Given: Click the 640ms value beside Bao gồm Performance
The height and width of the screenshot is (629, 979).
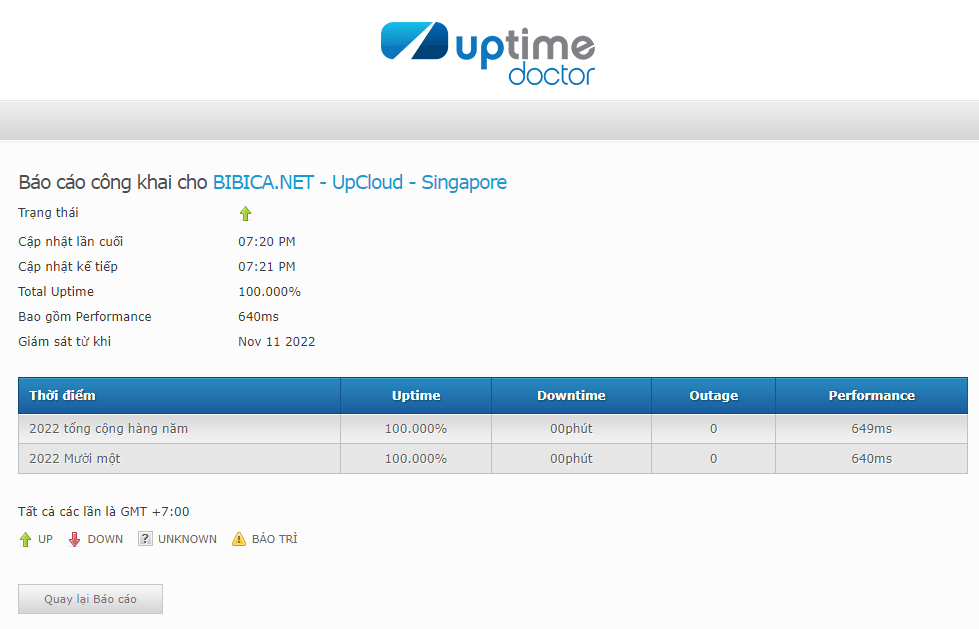Looking at the screenshot, I should [258, 317].
